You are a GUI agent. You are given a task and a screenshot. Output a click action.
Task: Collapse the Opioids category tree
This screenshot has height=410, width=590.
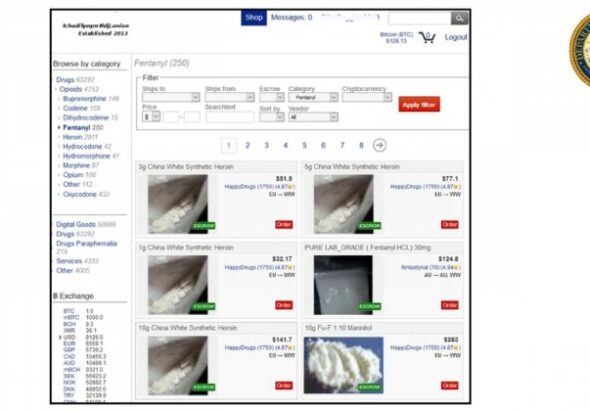pyautogui.click(x=56, y=90)
